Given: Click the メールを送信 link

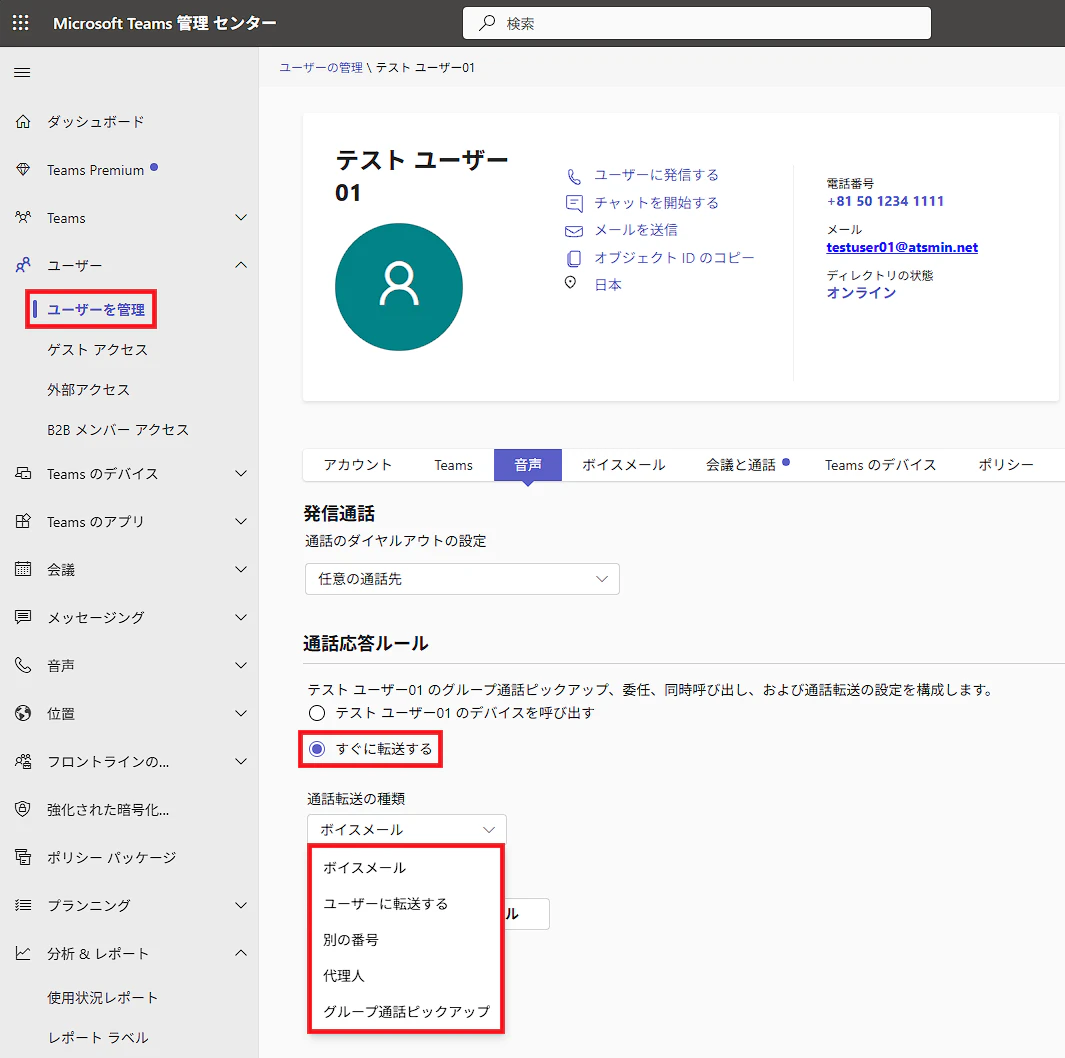Looking at the screenshot, I should [636, 230].
